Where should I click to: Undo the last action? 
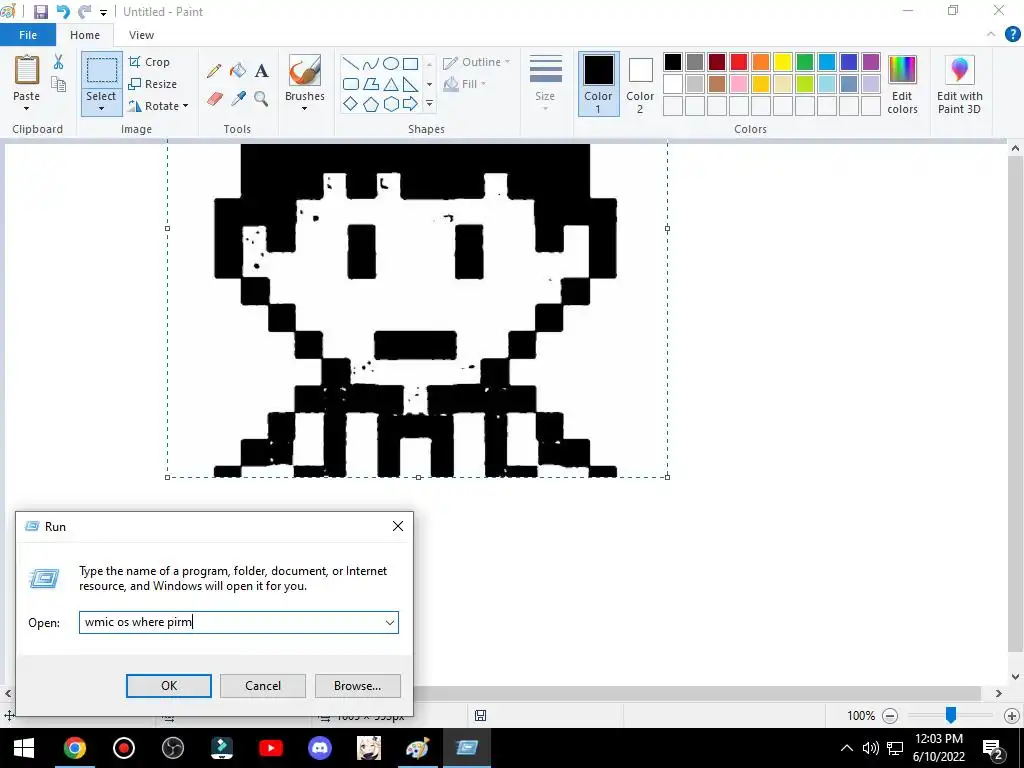pyautogui.click(x=63, y=12)
